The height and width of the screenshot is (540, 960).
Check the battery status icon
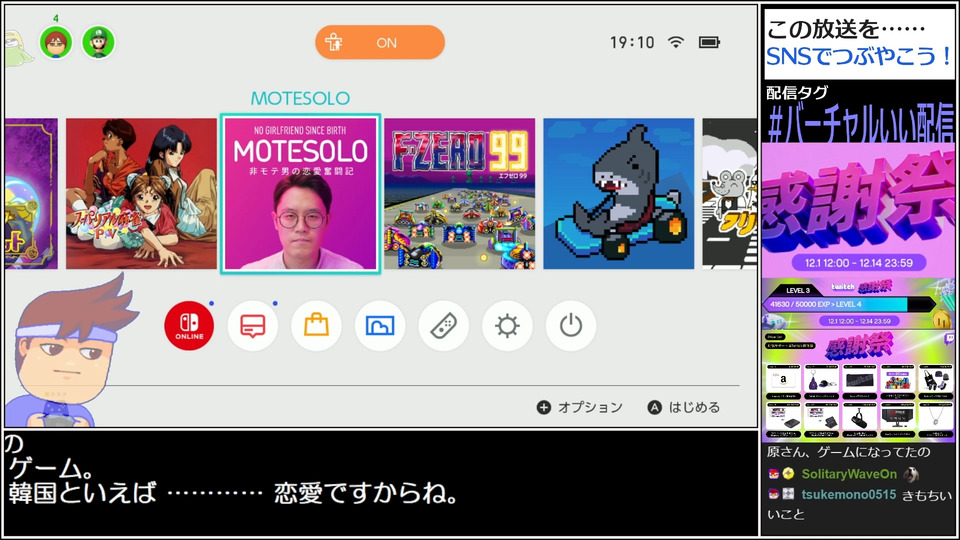(x=710, y=42)
